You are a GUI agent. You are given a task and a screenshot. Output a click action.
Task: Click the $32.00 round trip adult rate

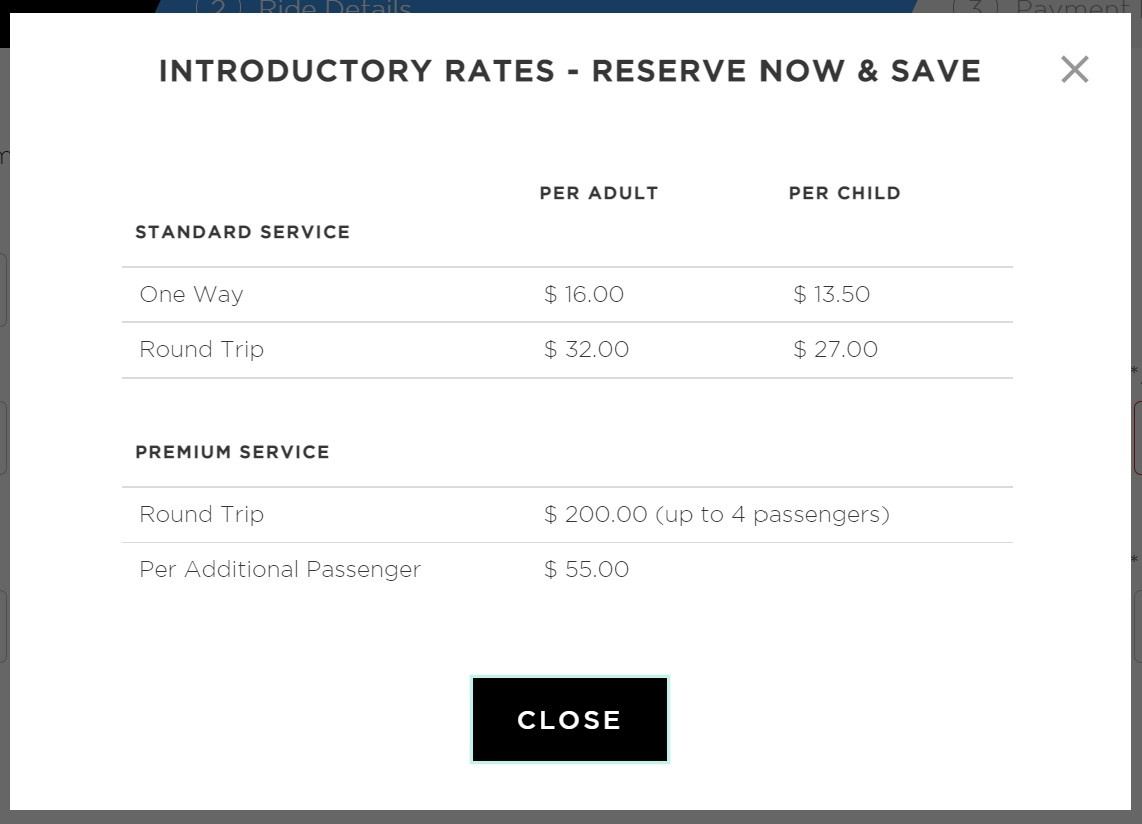[586, 349]
